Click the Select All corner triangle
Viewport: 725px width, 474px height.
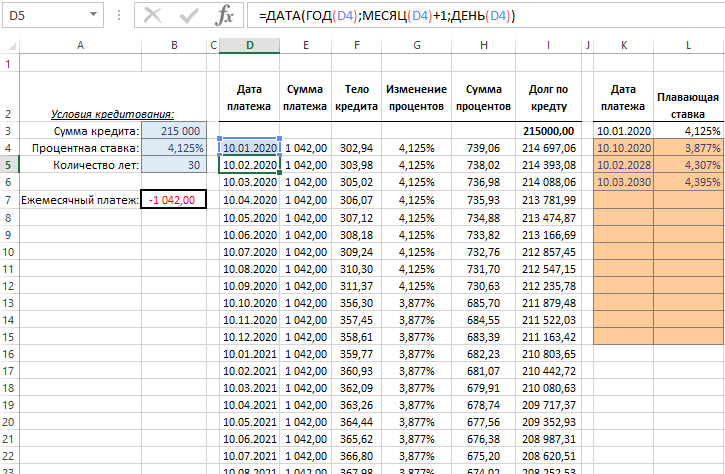pos(10,45)
